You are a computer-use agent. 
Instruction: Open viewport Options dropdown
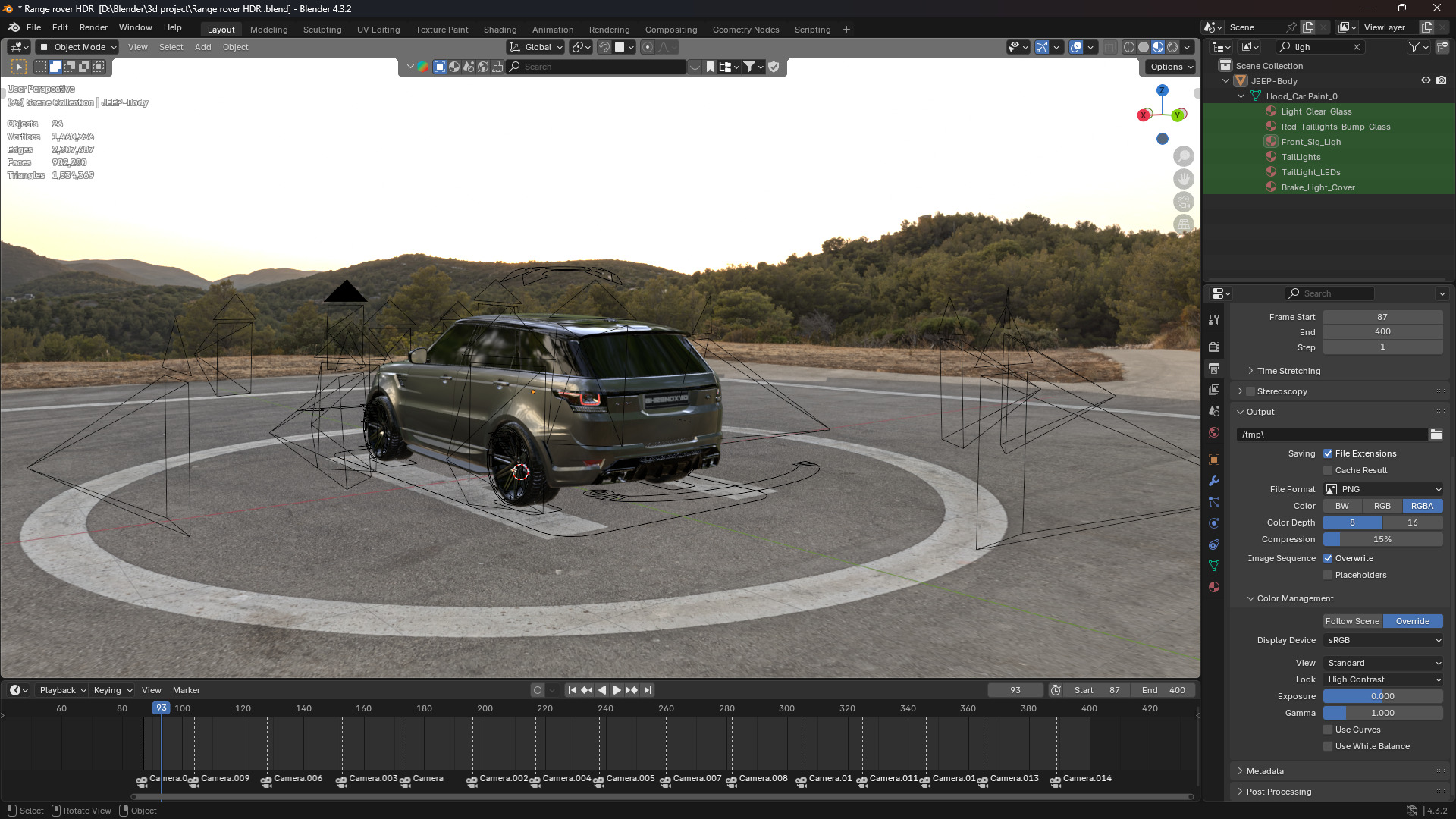[x=1171, y=67]
